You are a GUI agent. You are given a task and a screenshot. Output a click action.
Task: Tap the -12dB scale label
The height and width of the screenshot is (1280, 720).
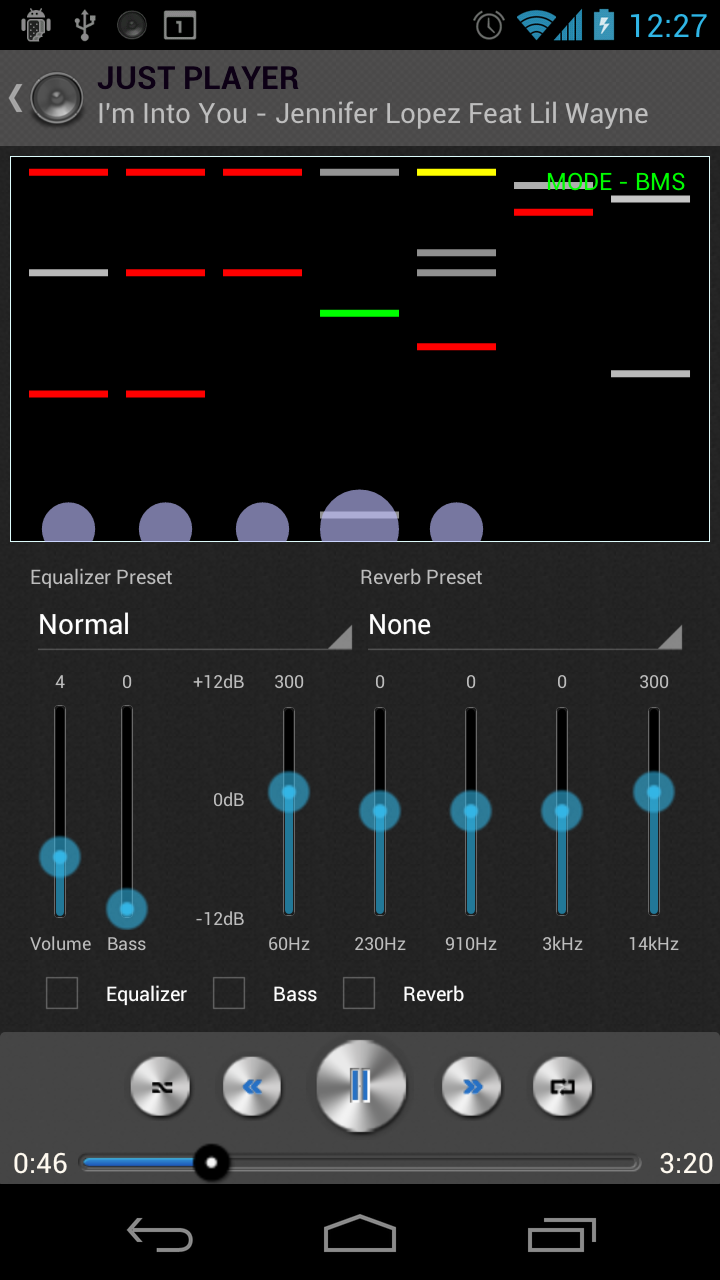(220, 919)
